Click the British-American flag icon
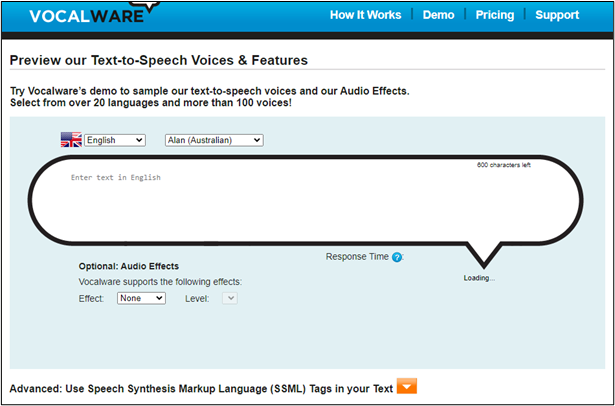615x406 pixels. (x=71, y=140)
